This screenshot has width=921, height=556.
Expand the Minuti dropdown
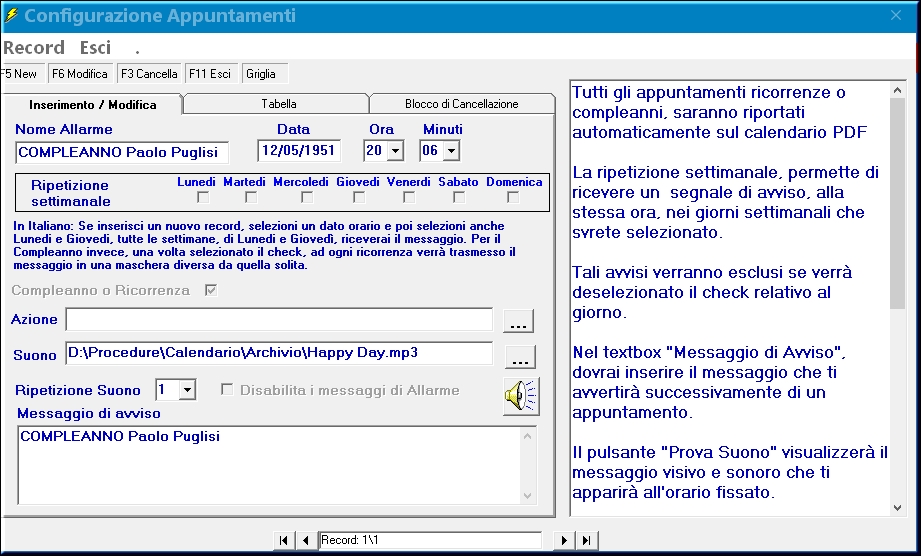coord(451,151)
